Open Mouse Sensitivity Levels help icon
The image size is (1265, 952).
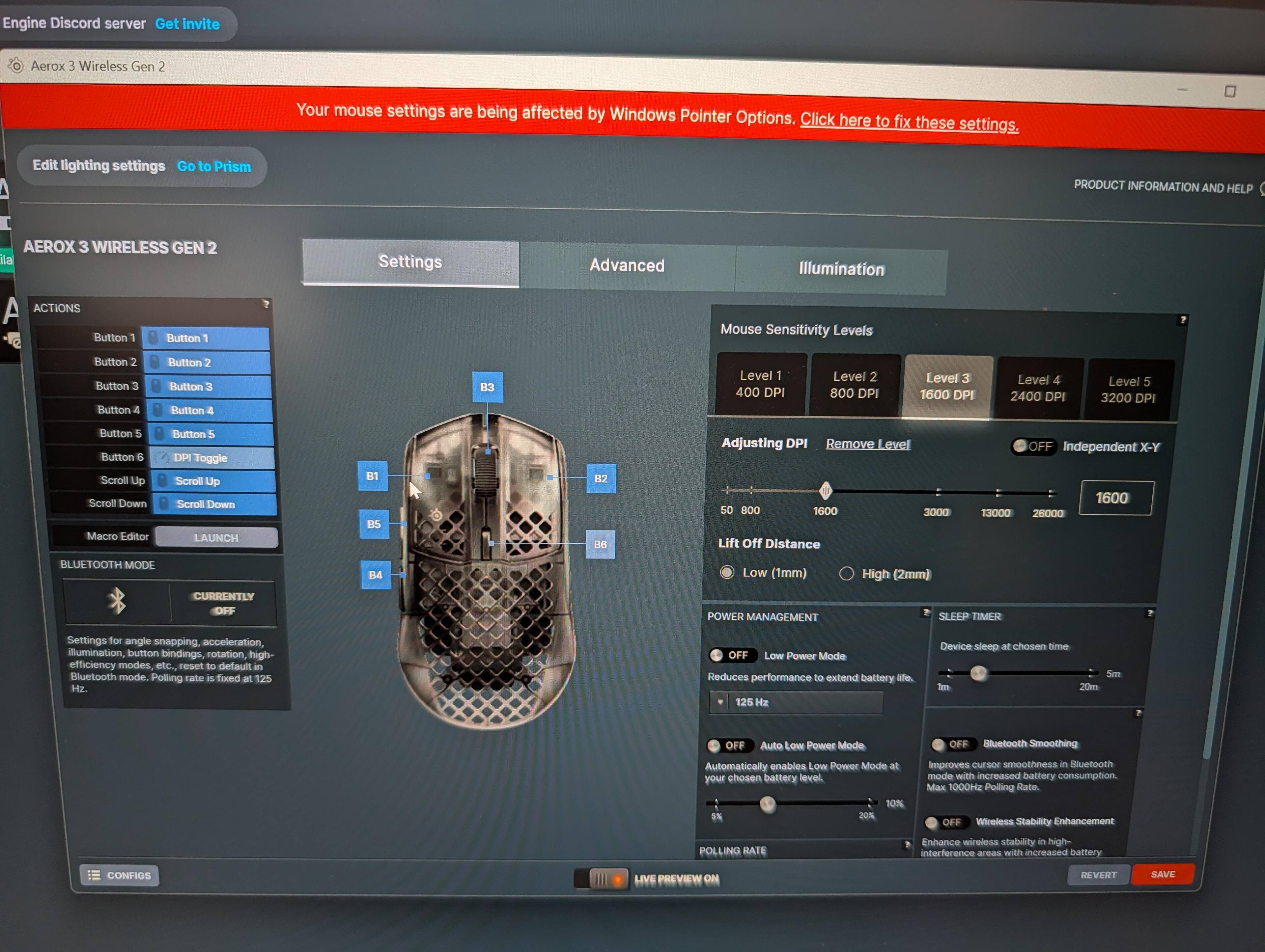(x=1183, y=320)
